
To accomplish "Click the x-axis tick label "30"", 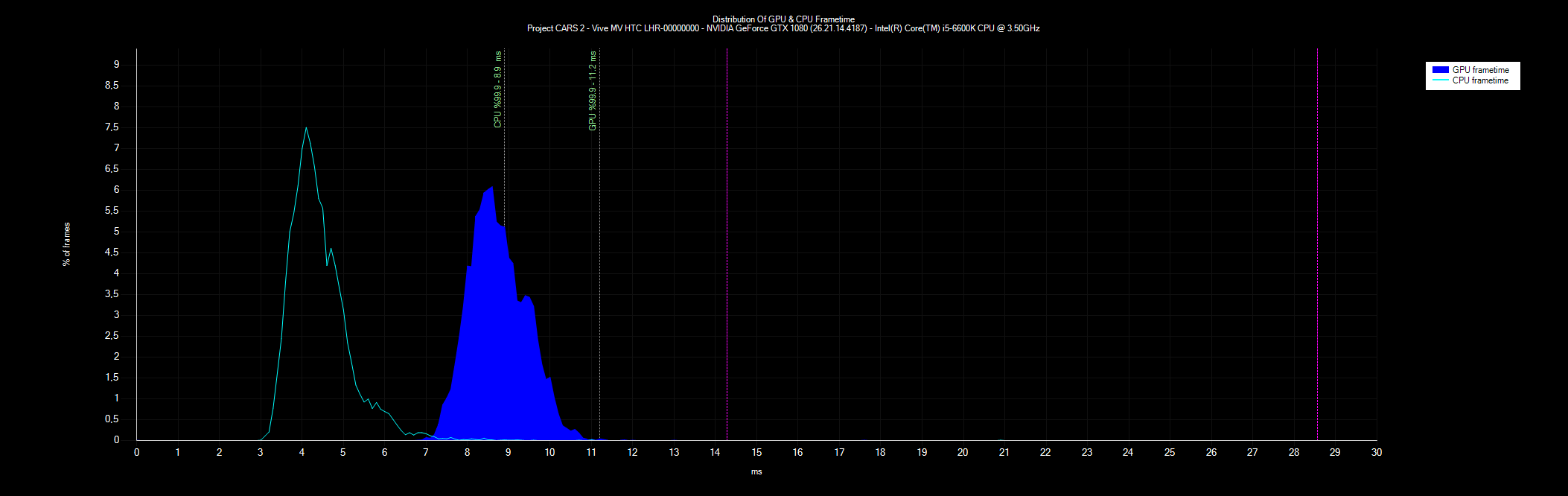I will 1377,452.
